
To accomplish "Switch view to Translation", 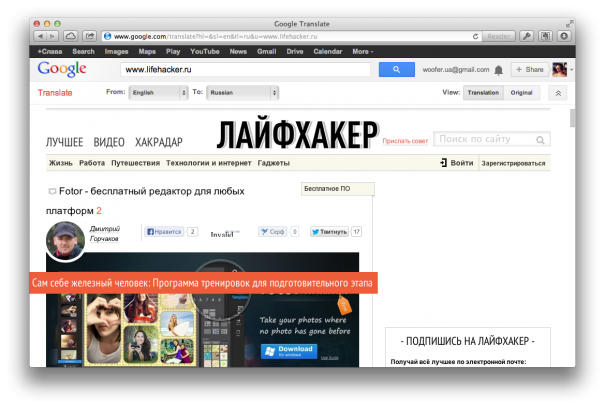I will [x=483, y=93].
